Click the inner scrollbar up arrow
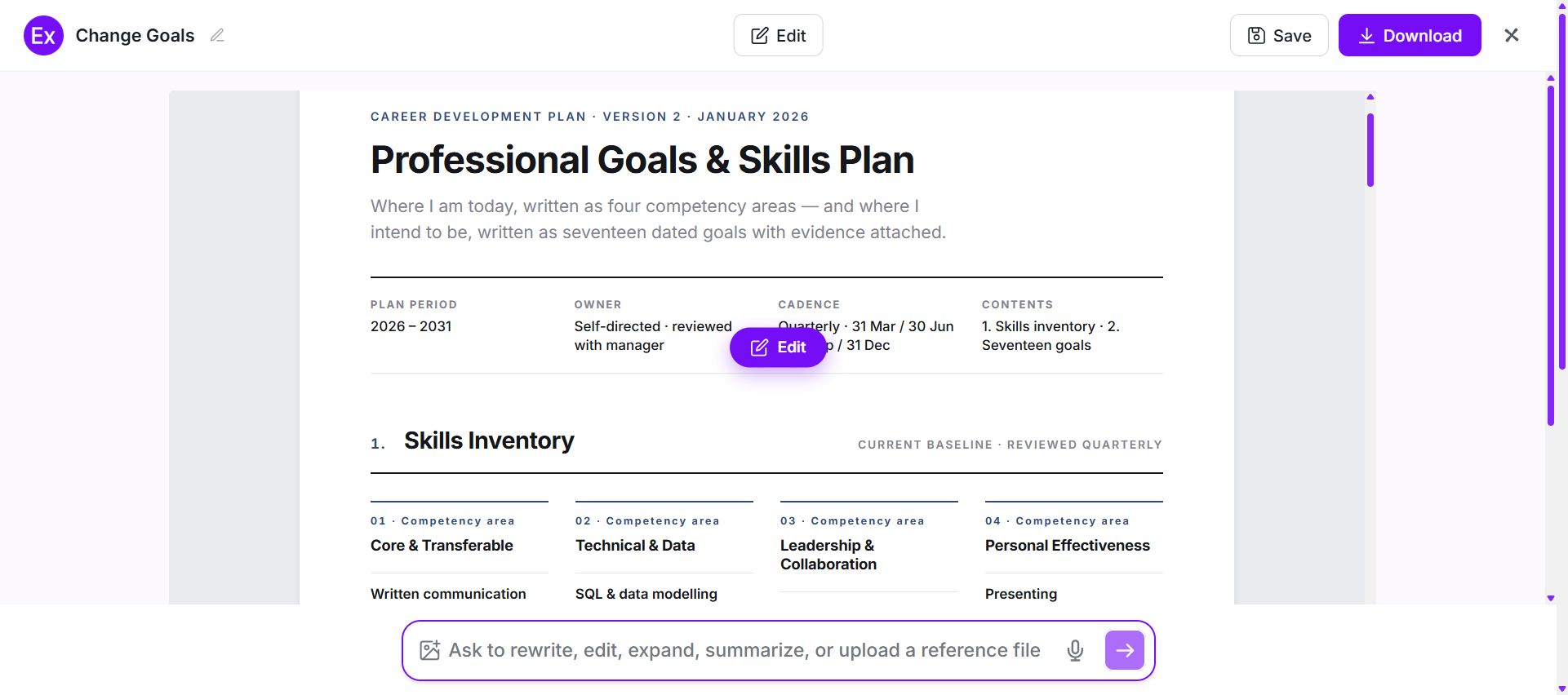 [x=1370, y=97]
